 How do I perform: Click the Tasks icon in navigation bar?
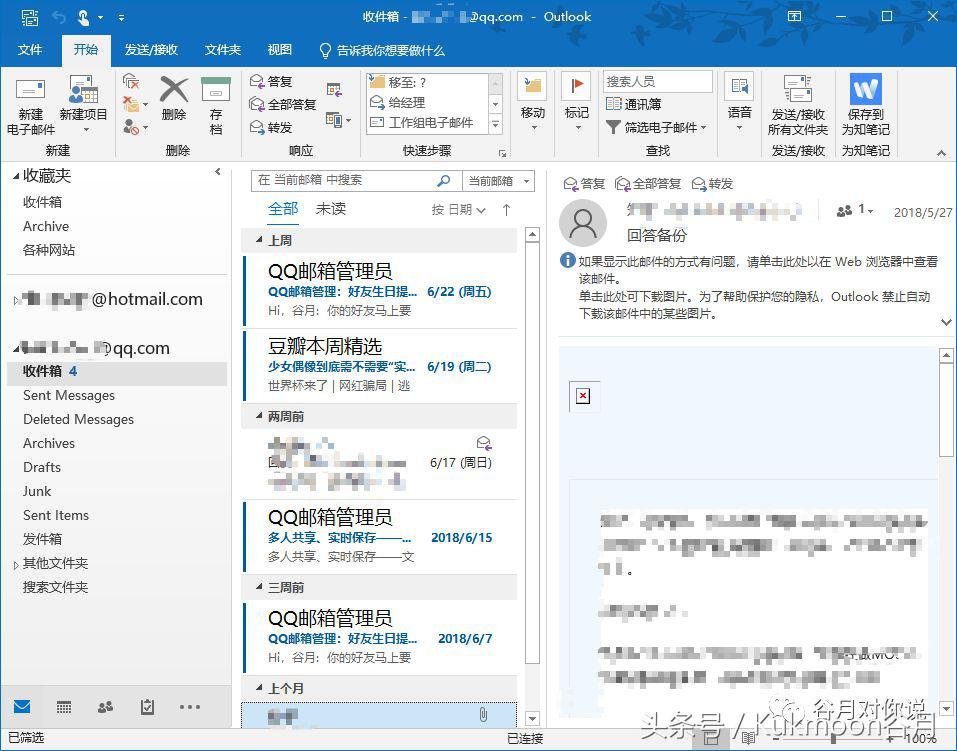(x=147, y=707)
